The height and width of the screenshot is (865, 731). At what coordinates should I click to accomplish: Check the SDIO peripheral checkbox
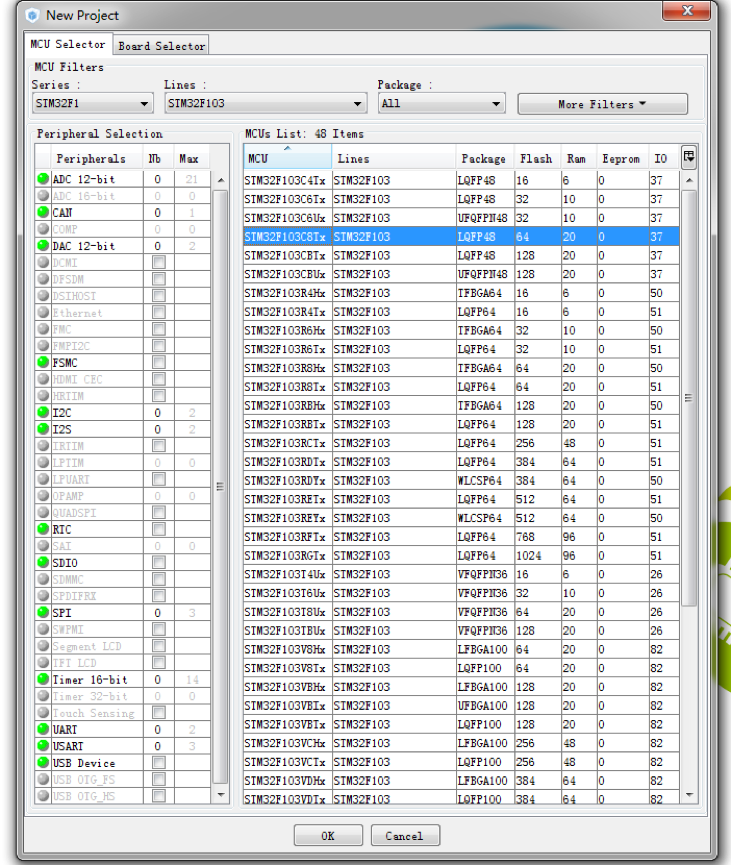click(159, 563)
